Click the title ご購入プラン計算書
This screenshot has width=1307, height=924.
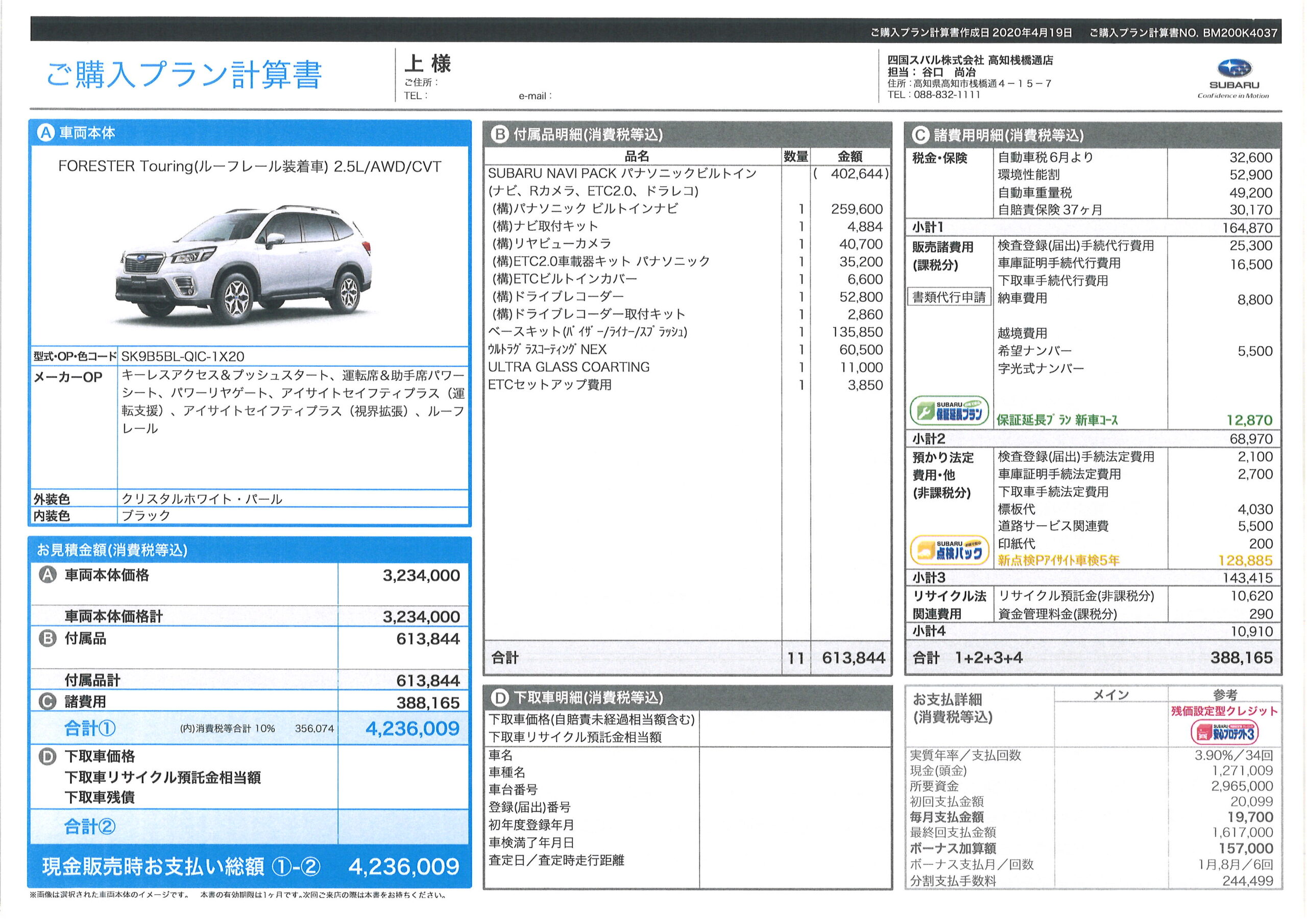tap(184, 75)
